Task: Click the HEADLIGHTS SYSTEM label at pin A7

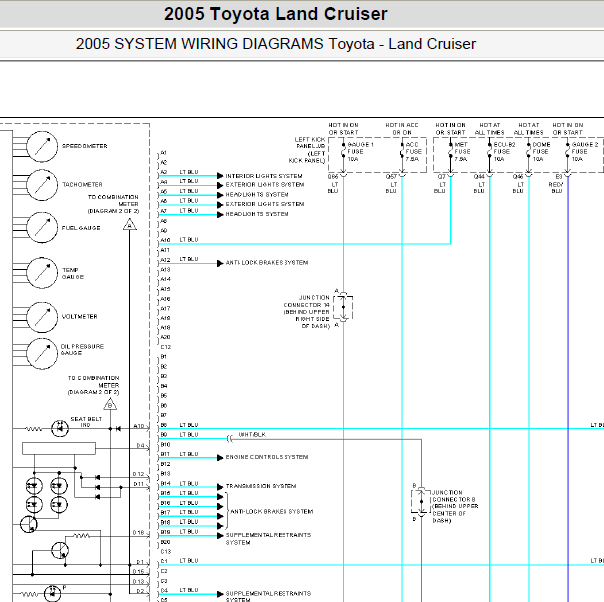Action: (x=257, y=214)
